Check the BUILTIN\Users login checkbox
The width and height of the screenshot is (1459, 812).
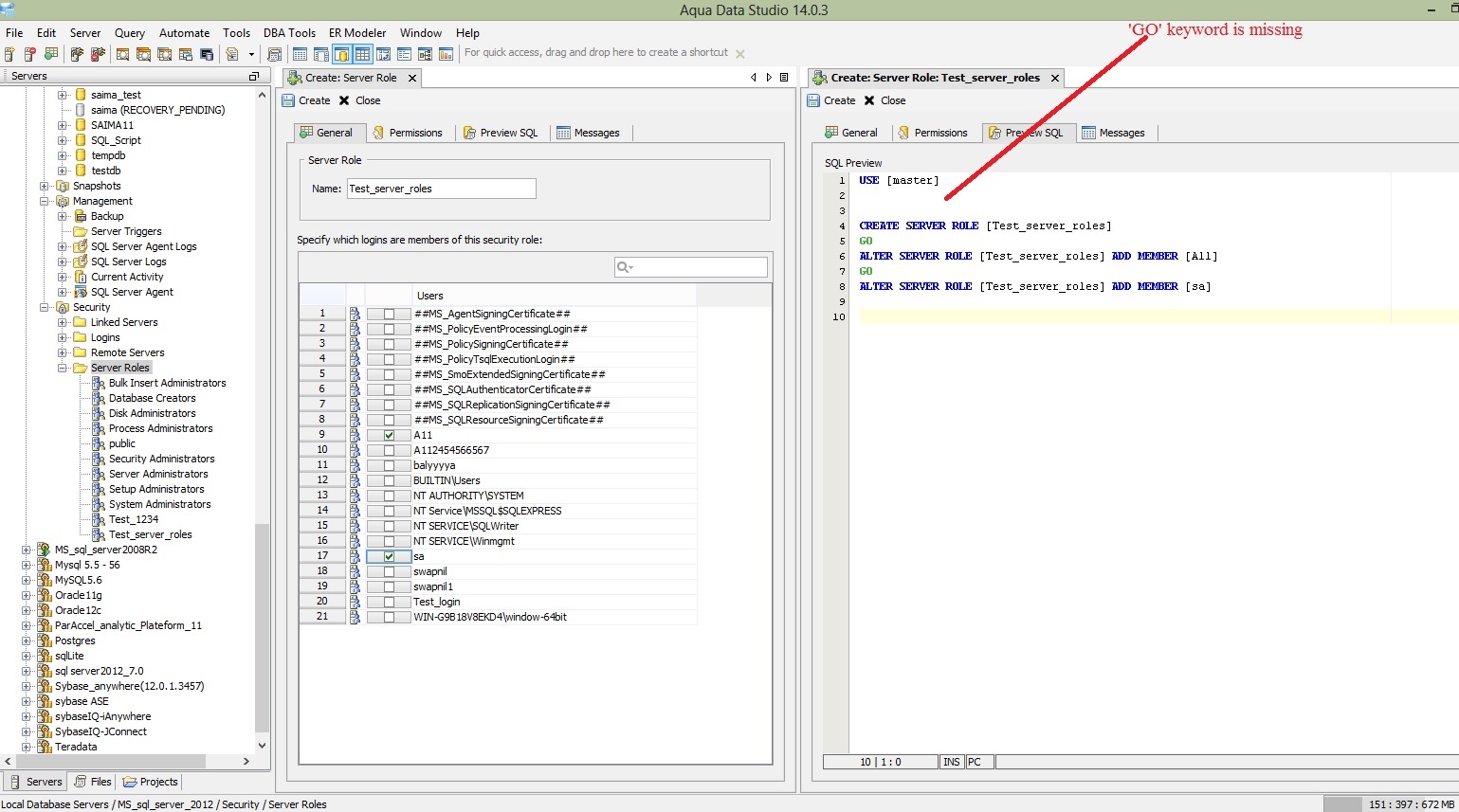pos(389,480)
